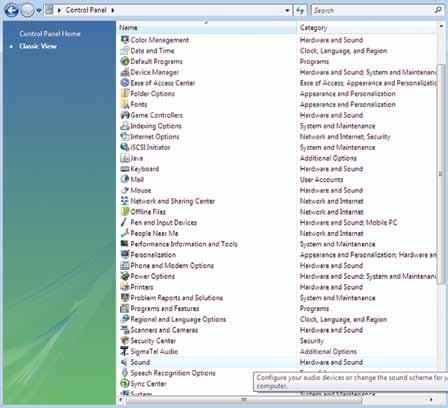Open Pen and Input Devices icon
Viewport: 448px width, 408px height.
pos(125,222)
